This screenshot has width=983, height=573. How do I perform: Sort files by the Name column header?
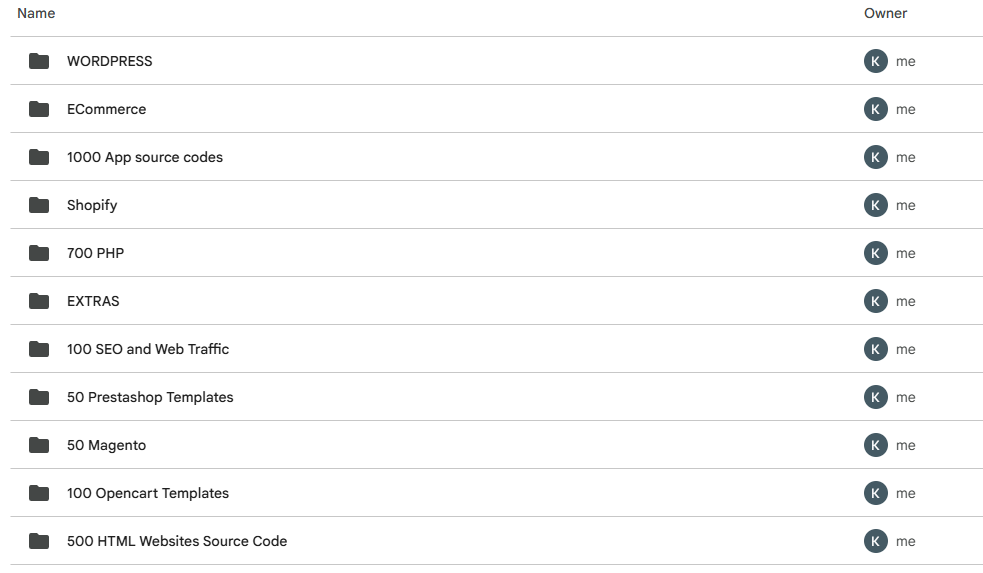pos(36,13)
